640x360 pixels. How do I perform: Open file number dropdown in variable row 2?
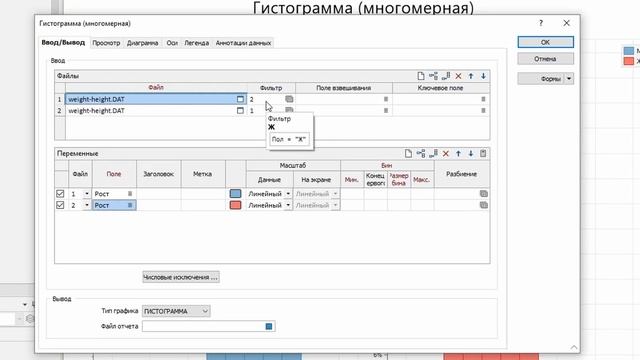[x=87, y=205]
